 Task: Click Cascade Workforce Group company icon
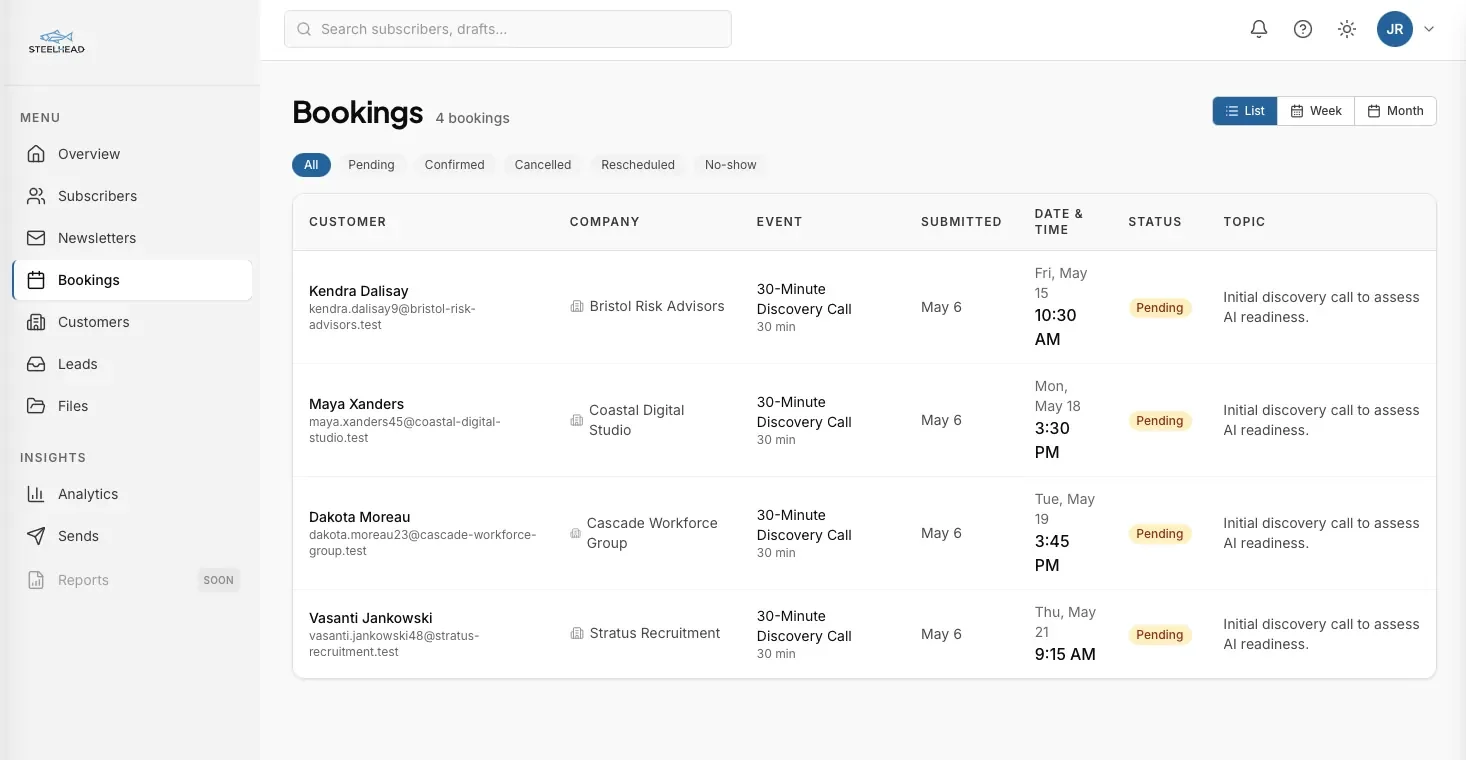click(575, 533)
